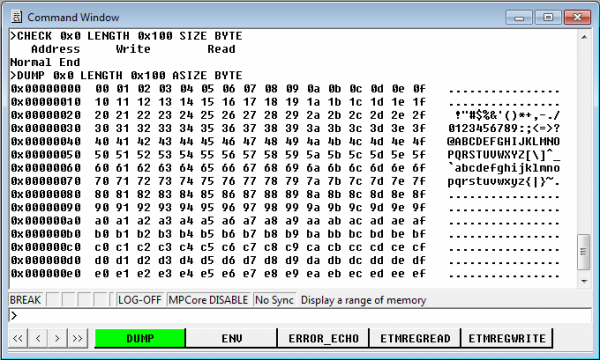Click address 0x00000060 in the dump
Viewport: 600px width, 360px height.
(x=46, y=168)
